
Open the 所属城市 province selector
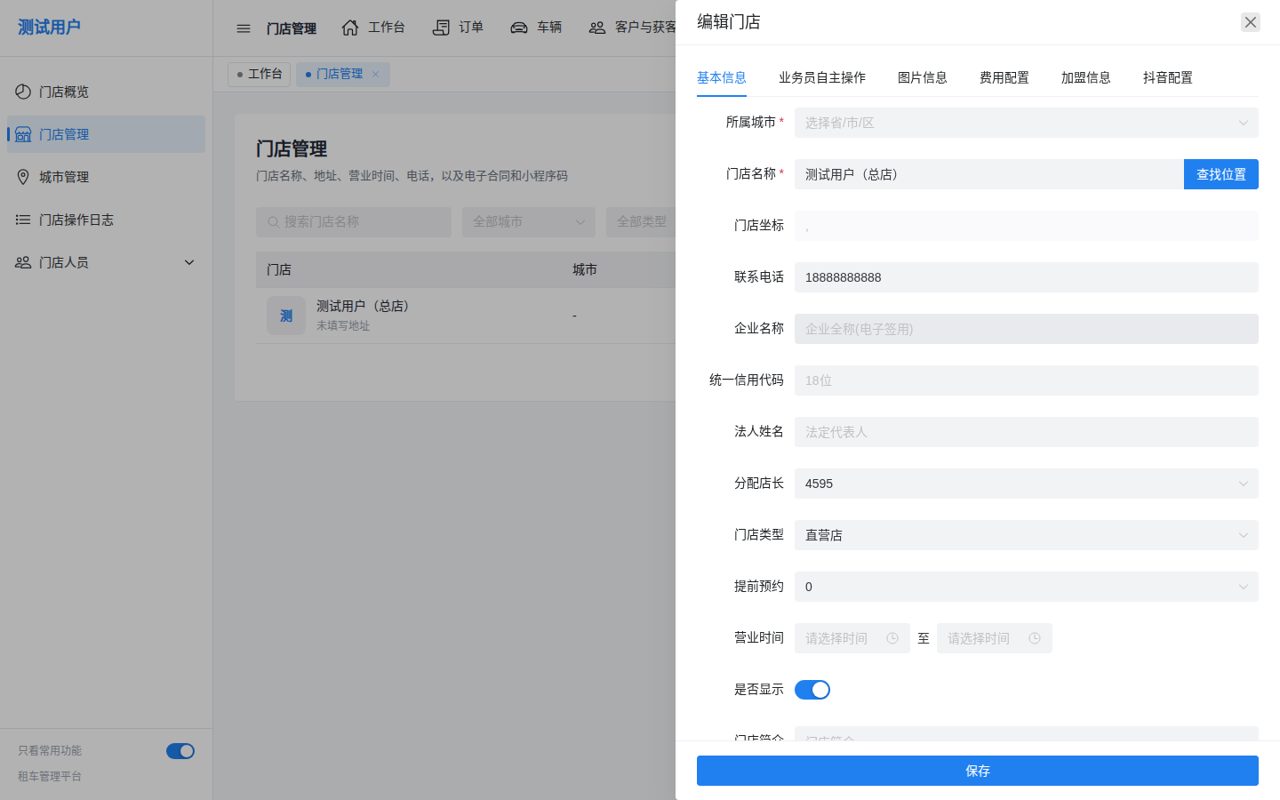[x=1026, y=123]
